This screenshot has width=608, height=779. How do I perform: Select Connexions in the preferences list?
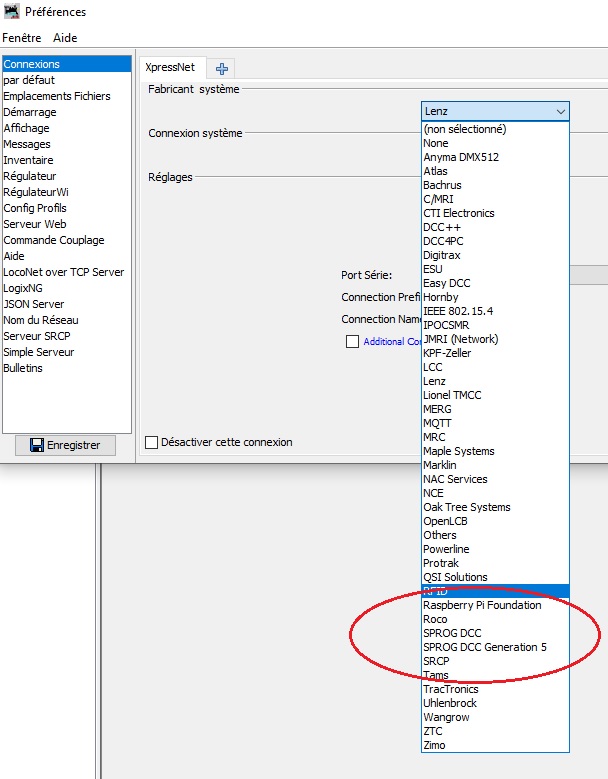(x=67, y=64)
